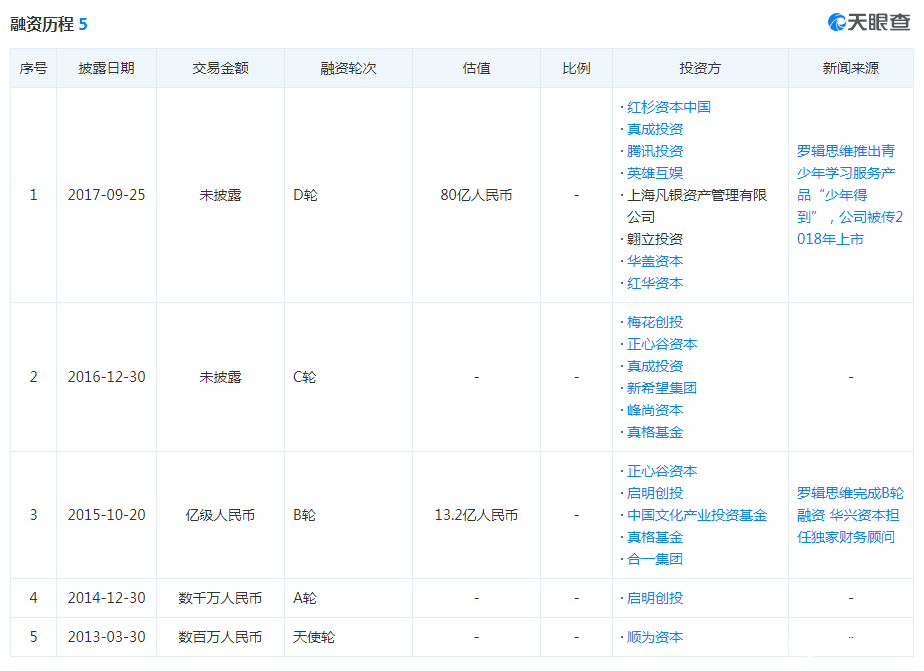Viewport: 924px width, 671px height.
Task: Open 启明创投 link in A轮 row
Action: [654, 598]
